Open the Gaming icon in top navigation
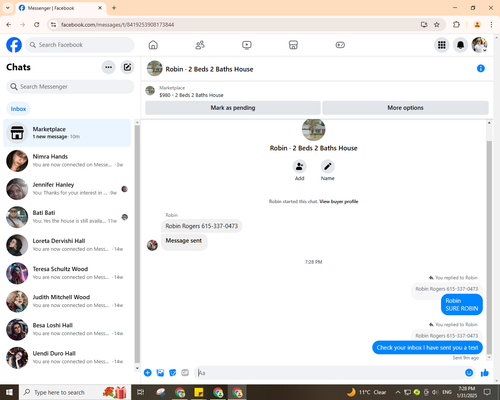This screenshot has width=500, height=400. coord(340,45)
